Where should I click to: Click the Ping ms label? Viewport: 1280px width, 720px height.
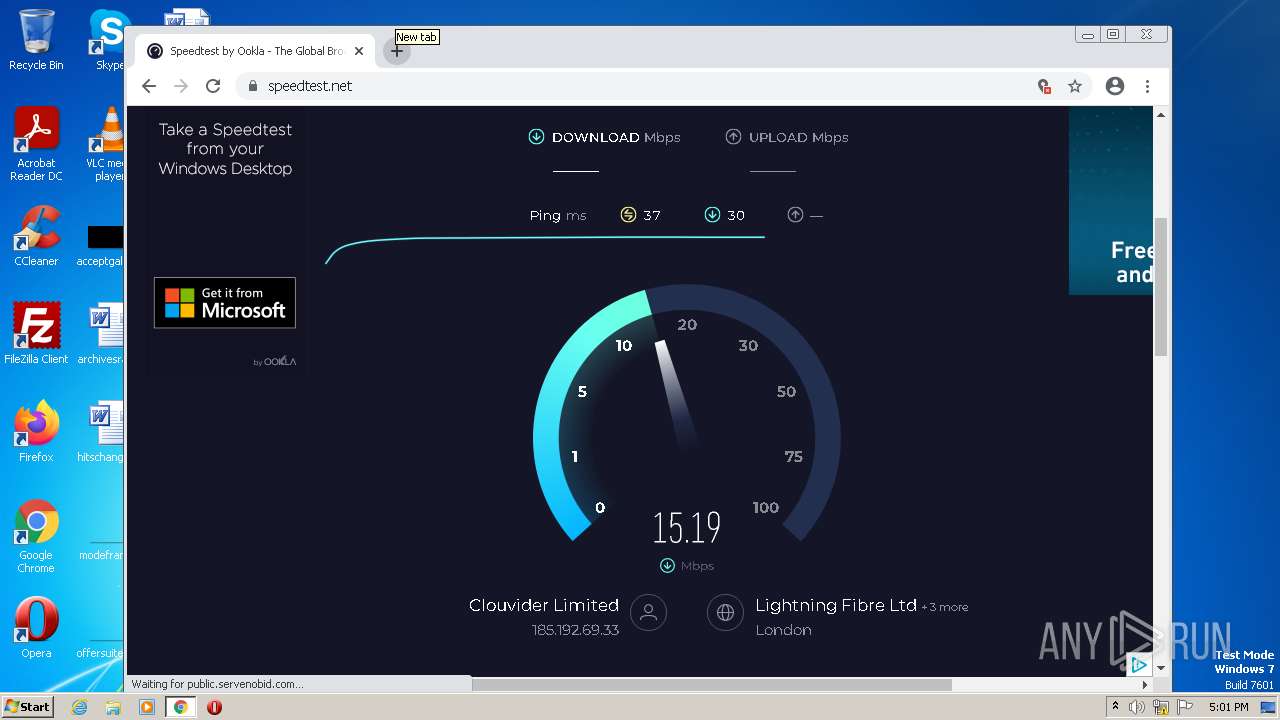tap(558, 215)
